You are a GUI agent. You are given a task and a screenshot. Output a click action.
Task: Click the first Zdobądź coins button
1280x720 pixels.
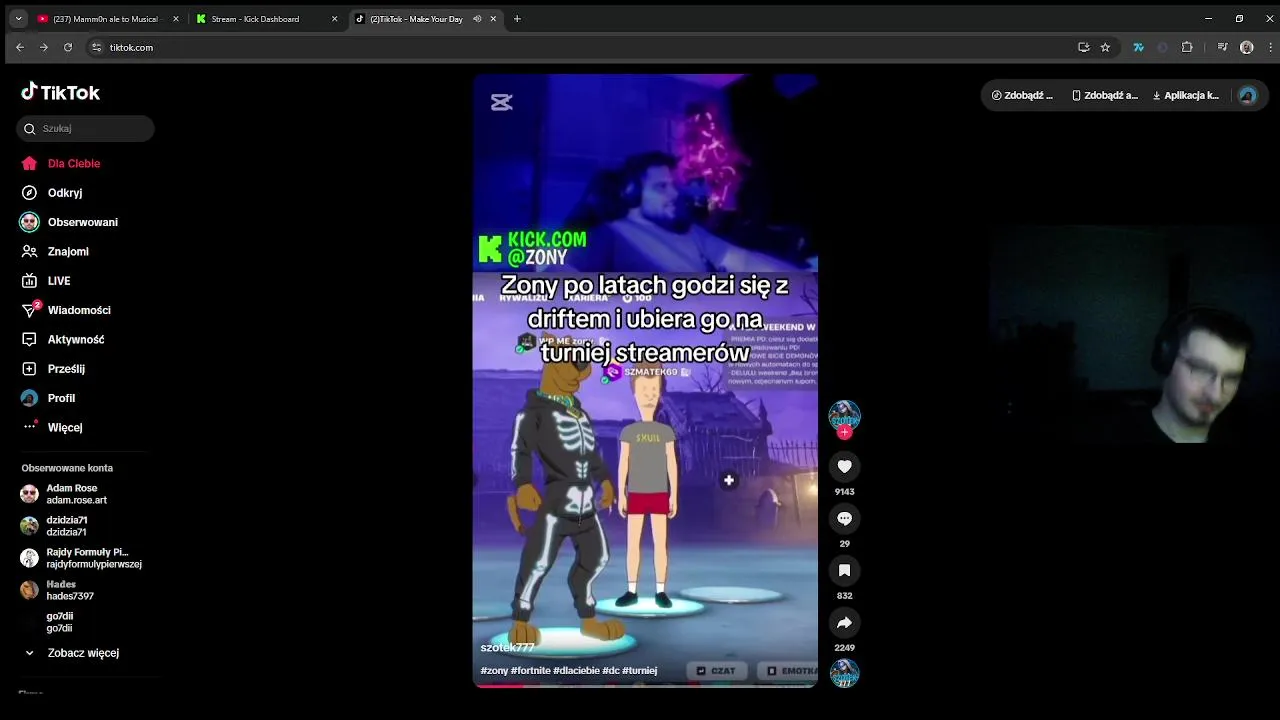1022,96
